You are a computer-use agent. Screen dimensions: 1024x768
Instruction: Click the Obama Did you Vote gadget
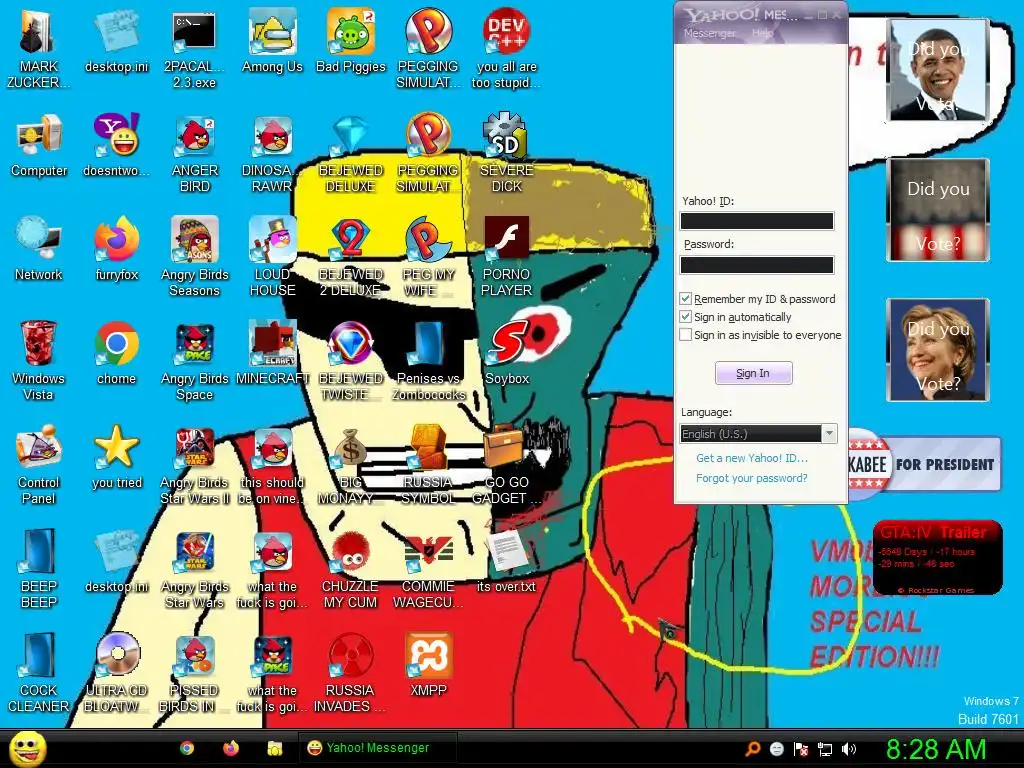938,70
